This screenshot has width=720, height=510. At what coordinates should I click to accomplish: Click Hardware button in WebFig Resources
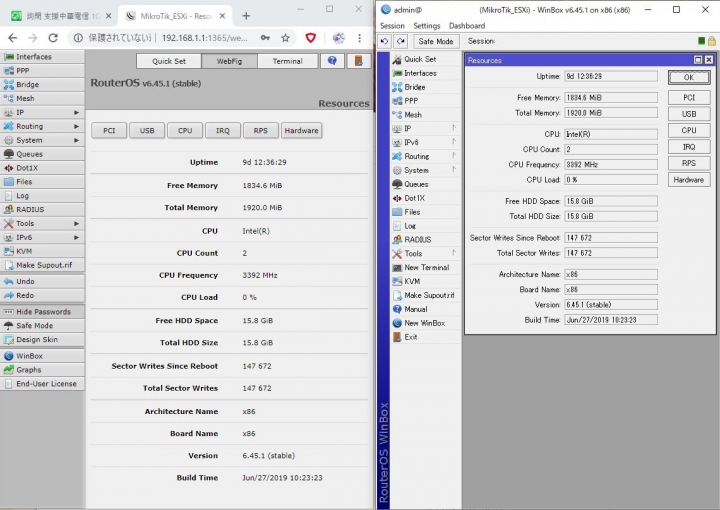click(x=301, y=131)
